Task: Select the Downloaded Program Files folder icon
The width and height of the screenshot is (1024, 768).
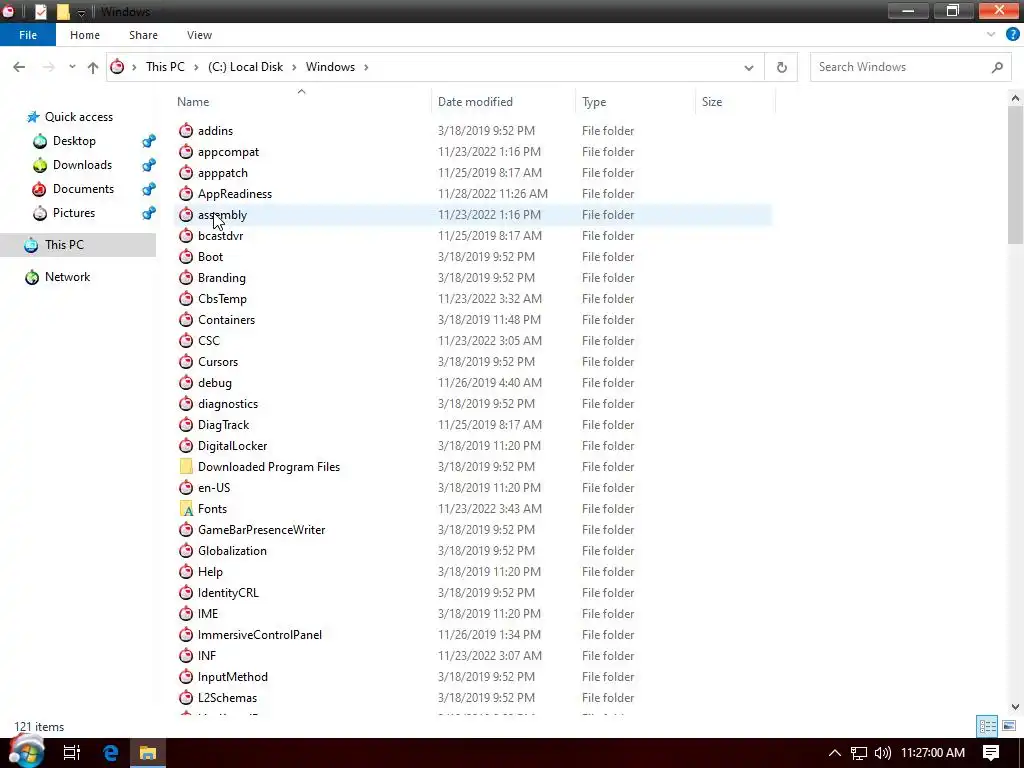Action: (186, 466)
